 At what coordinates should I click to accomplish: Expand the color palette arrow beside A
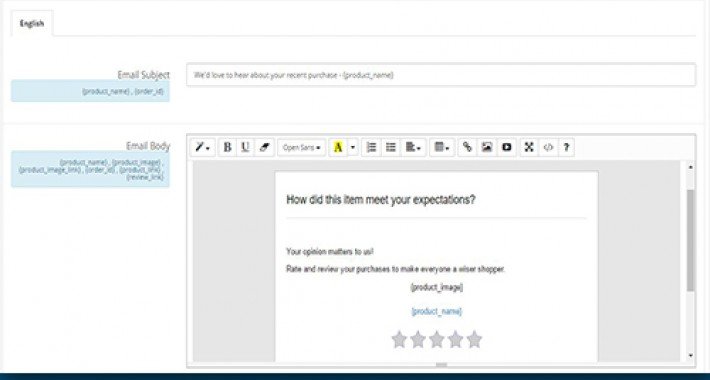[x=353, y=147]
